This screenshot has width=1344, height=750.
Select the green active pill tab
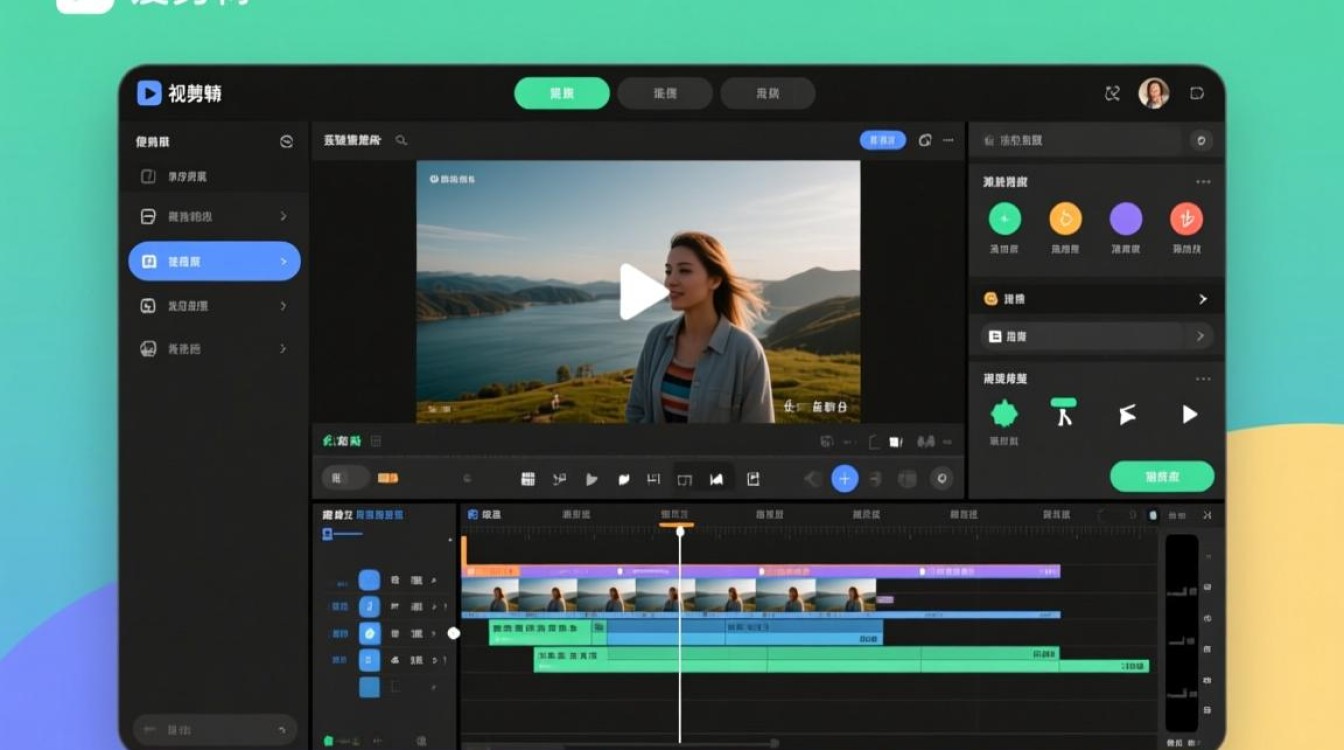562,93
